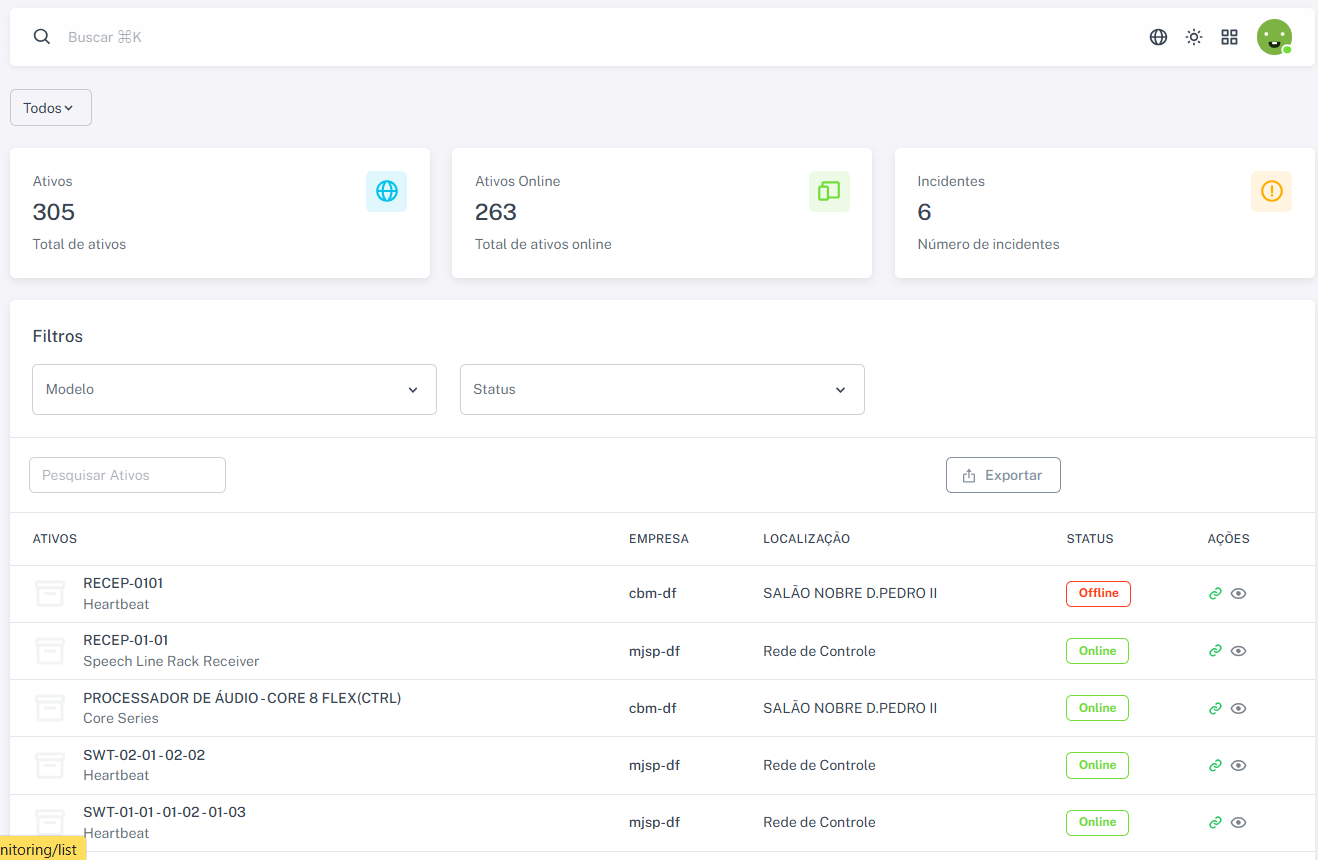Click the Ativos Online card icon
1318x860 pixels.
(829, 191)
